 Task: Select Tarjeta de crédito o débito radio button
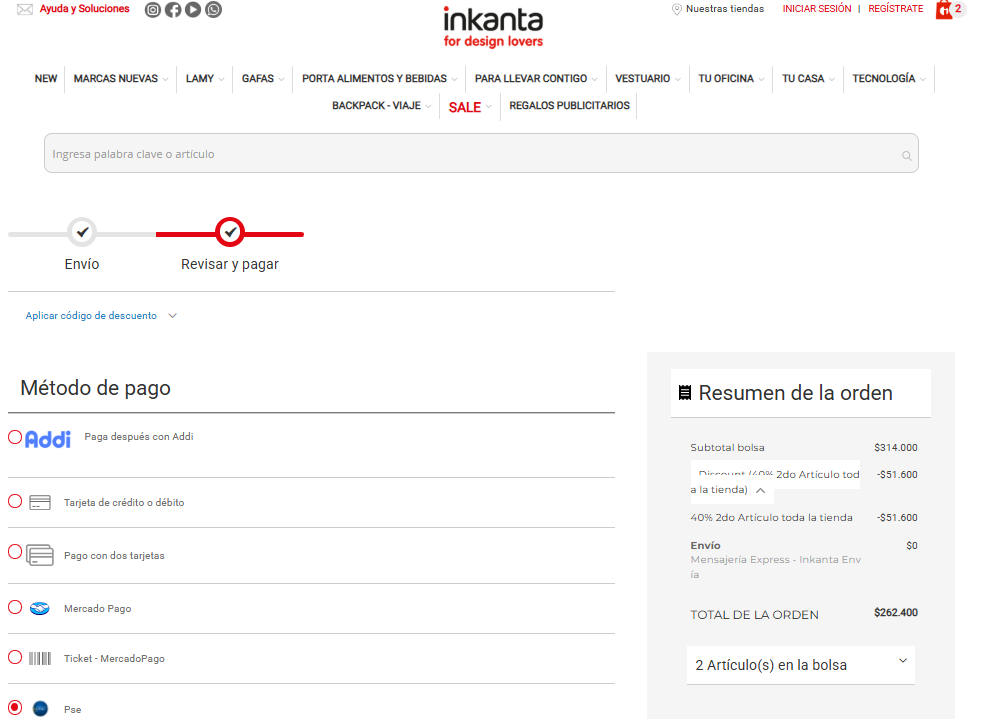coord(15,502)
